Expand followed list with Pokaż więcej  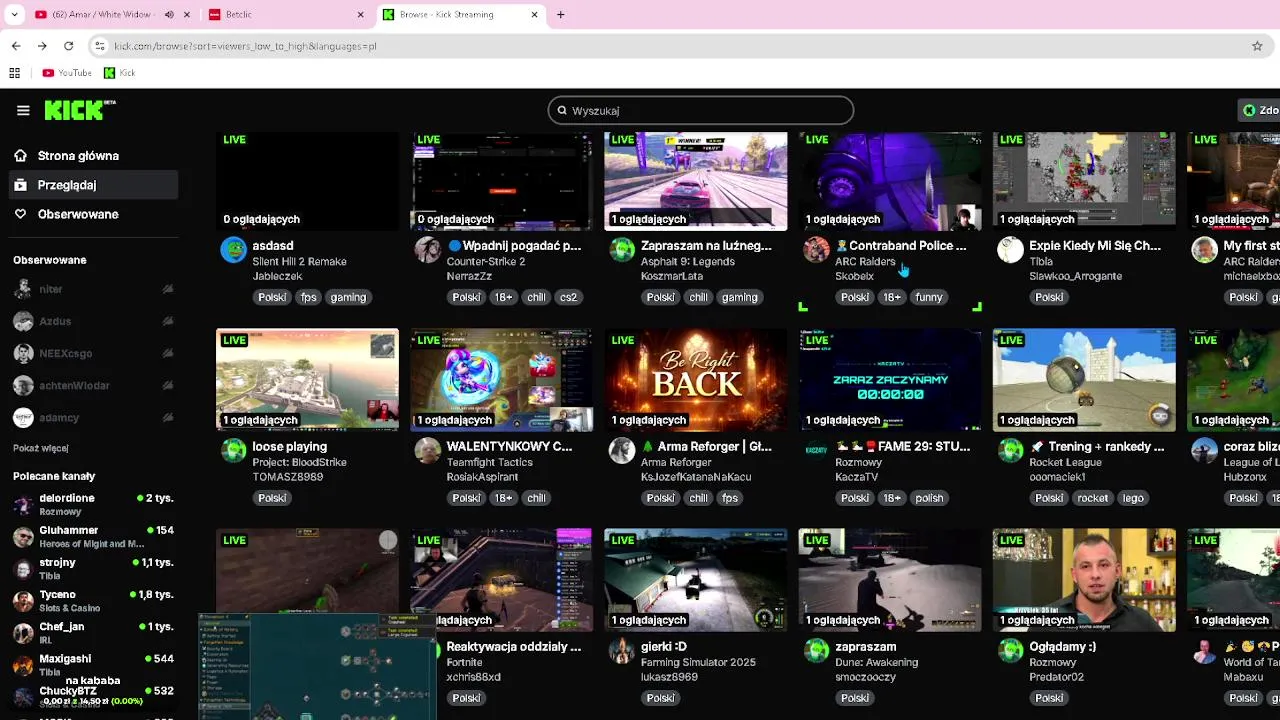point(41,448)
